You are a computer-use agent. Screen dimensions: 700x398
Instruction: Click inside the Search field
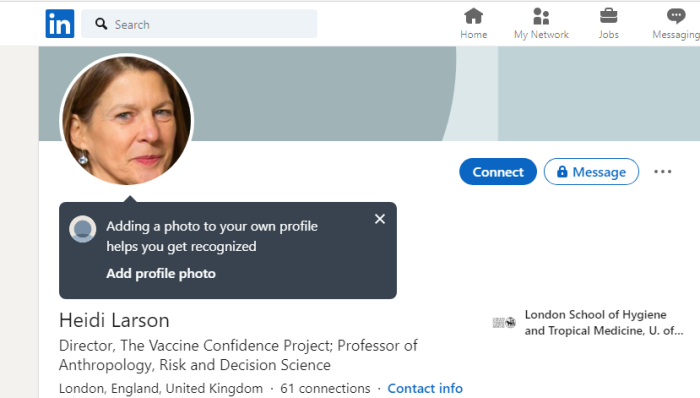click(x=199, y=24)
